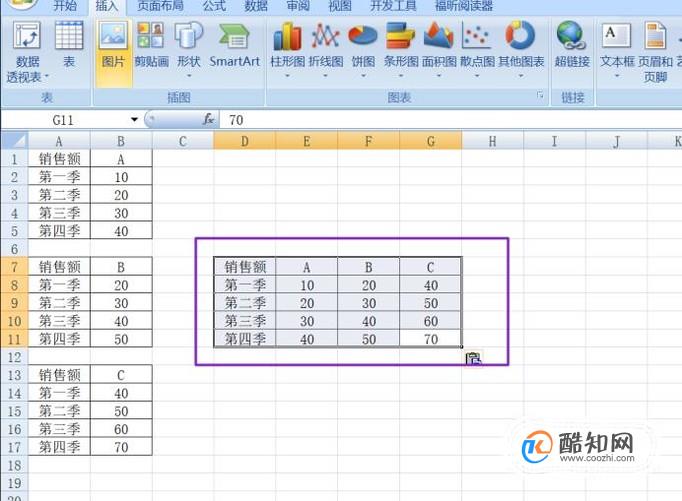Insert a SmartArt graphic
Screen dimensions: 682x501
(x=234, y=45)
